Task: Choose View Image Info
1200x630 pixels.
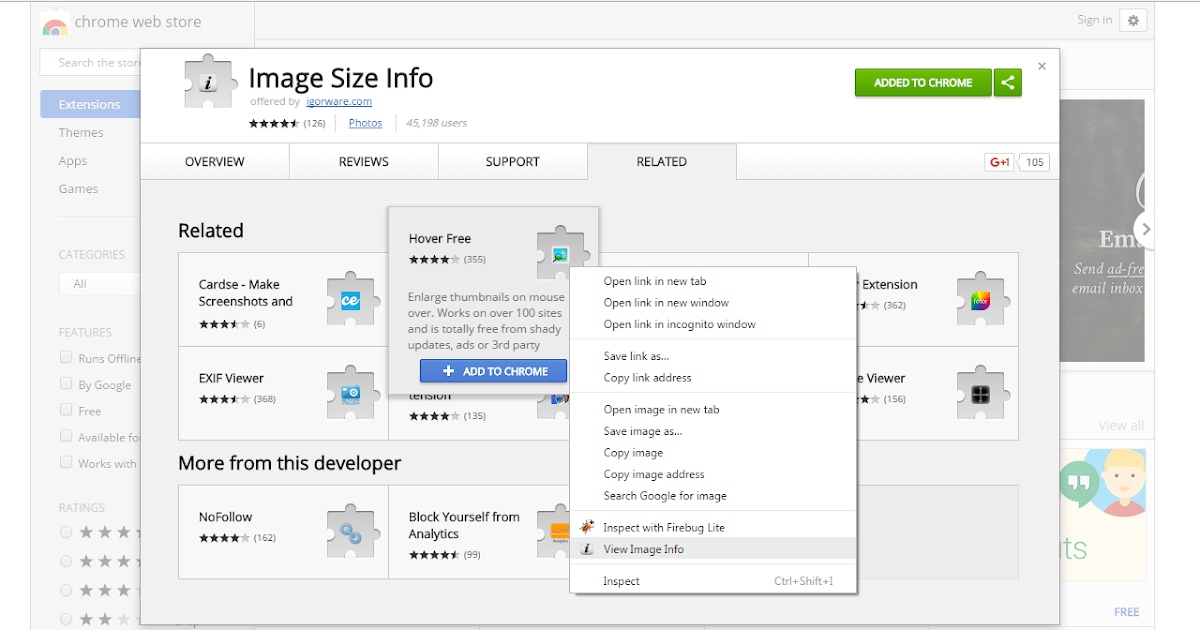Action: [713, 549]
